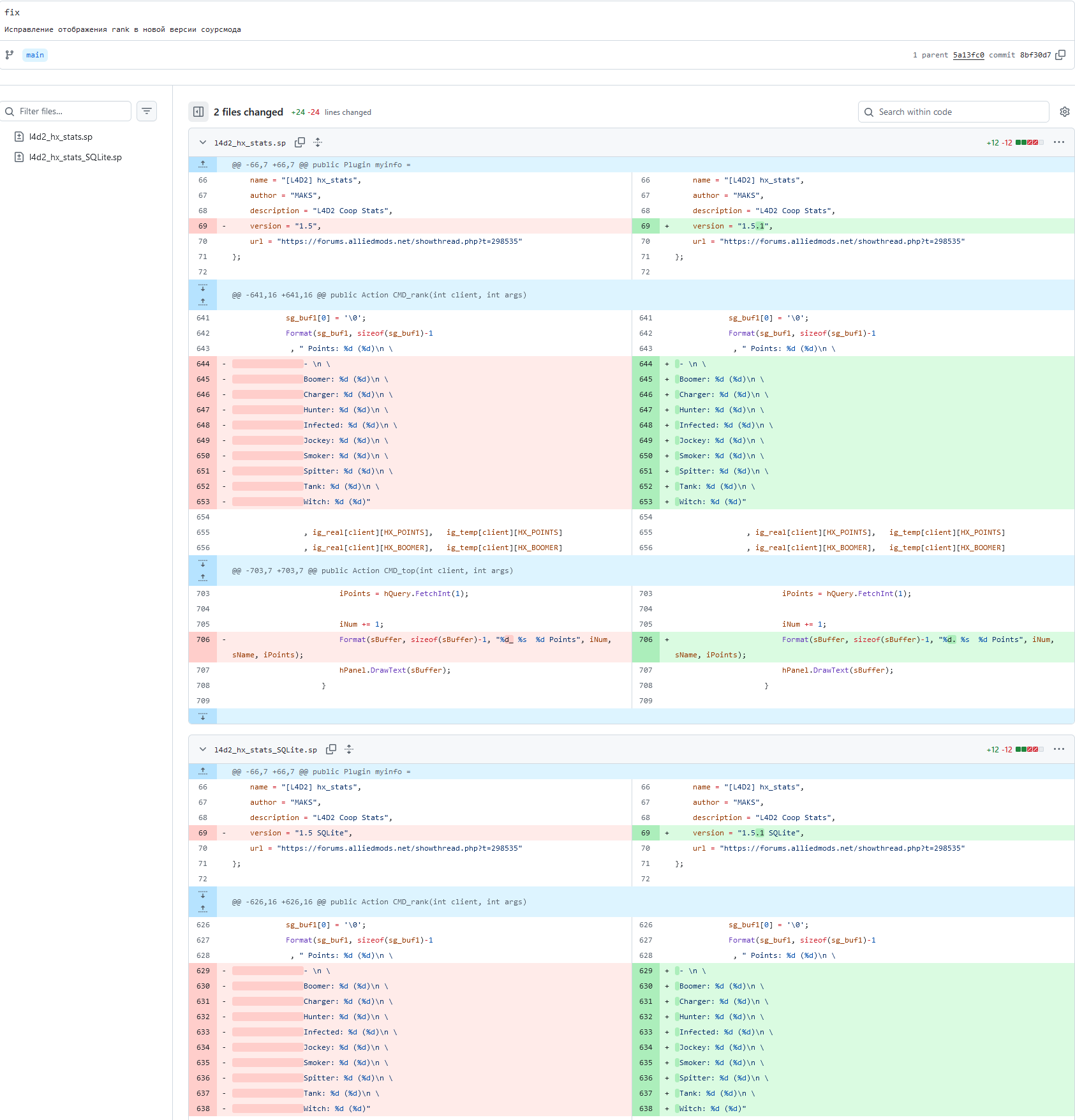The image size is (1075, 1120).
Task: Select the added line number 69 in l4d2_hx_stats.sp
Action: (646, 226)
